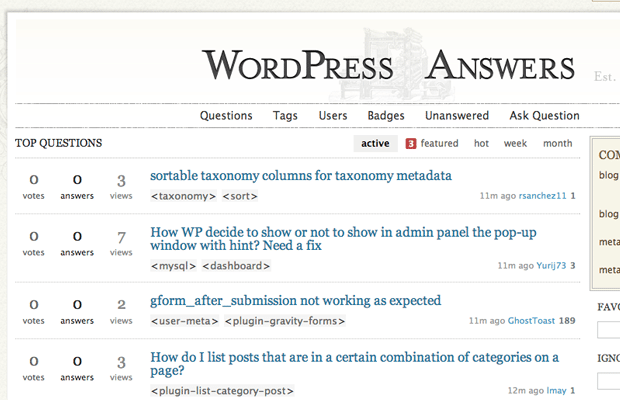Show Unanswered questions
Image resolution: width=620 pixels, height=400 pixels.
[x=456, y=115]
